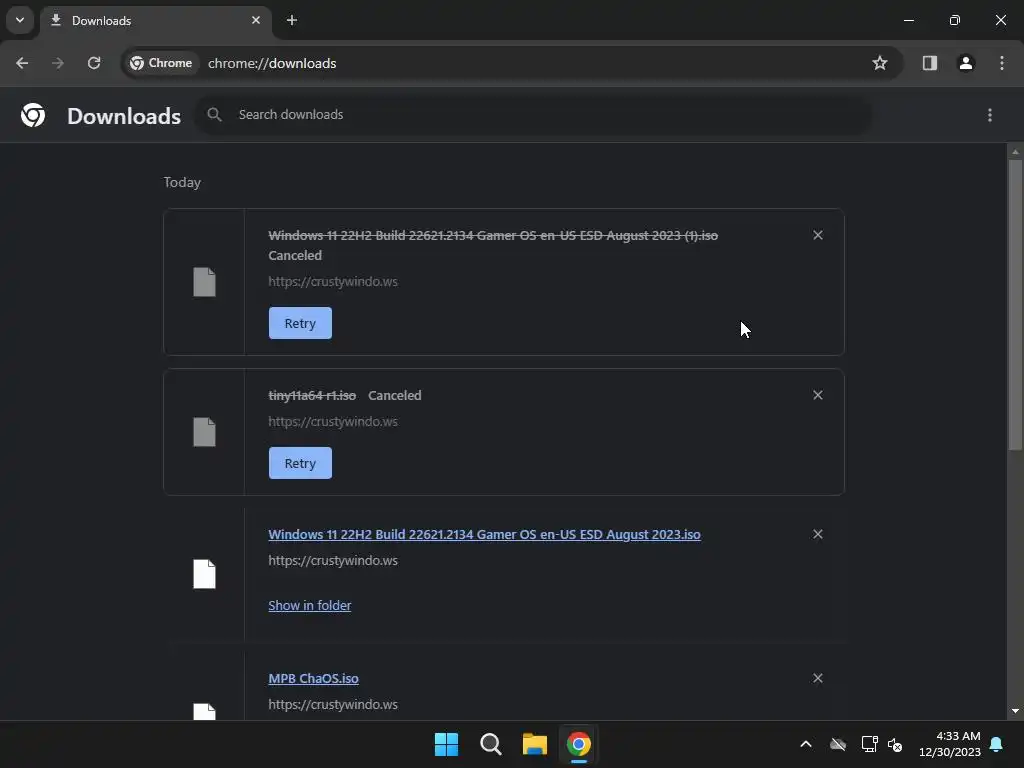Minimize the Chrome window
1024x768 pixels.
point(908,20)
